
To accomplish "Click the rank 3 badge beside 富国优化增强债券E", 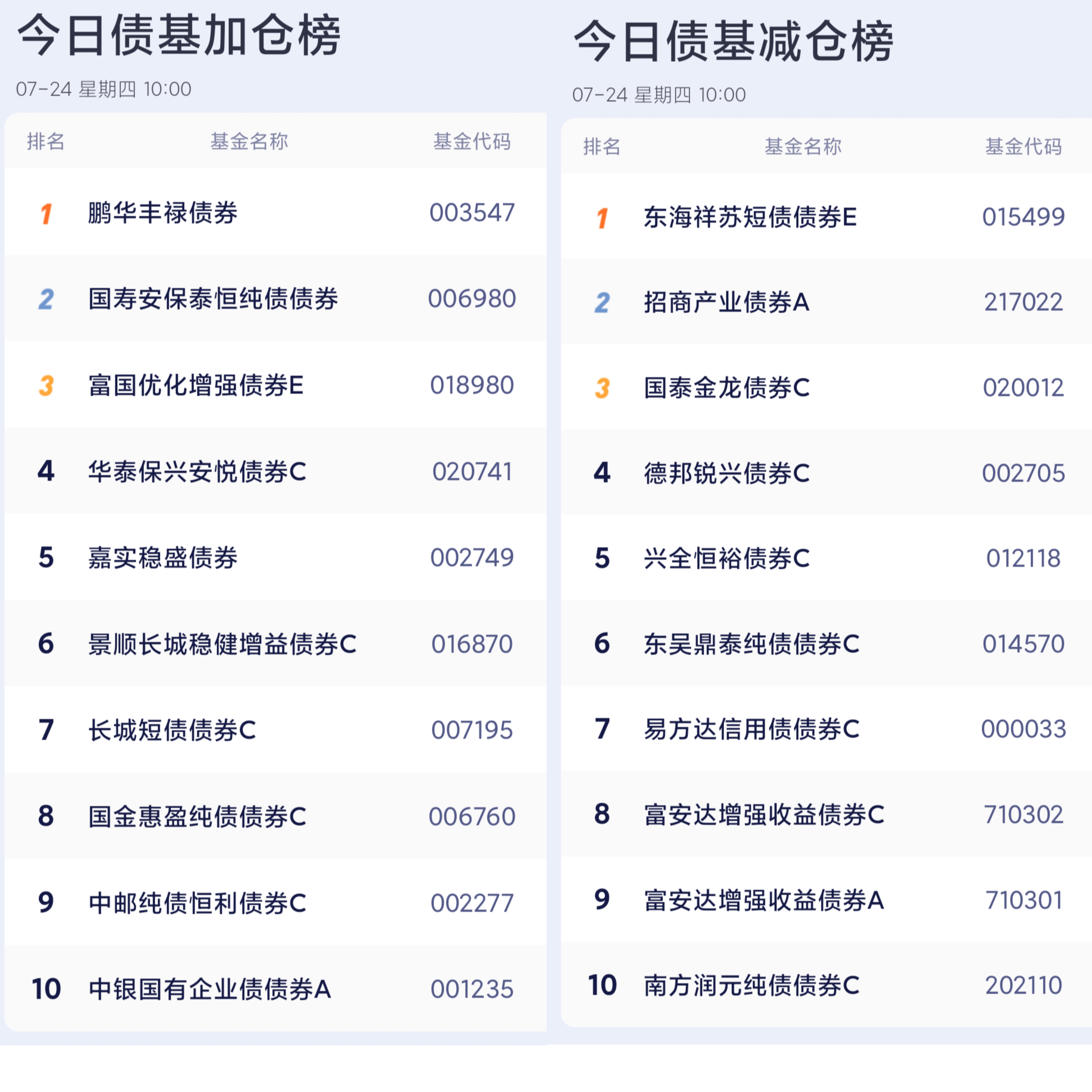I will [x=46, y=386].
